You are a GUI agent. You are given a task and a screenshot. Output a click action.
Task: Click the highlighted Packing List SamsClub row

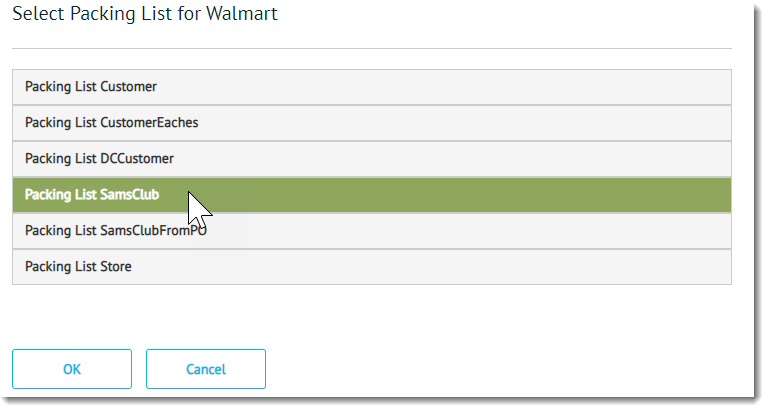(371, 195)
